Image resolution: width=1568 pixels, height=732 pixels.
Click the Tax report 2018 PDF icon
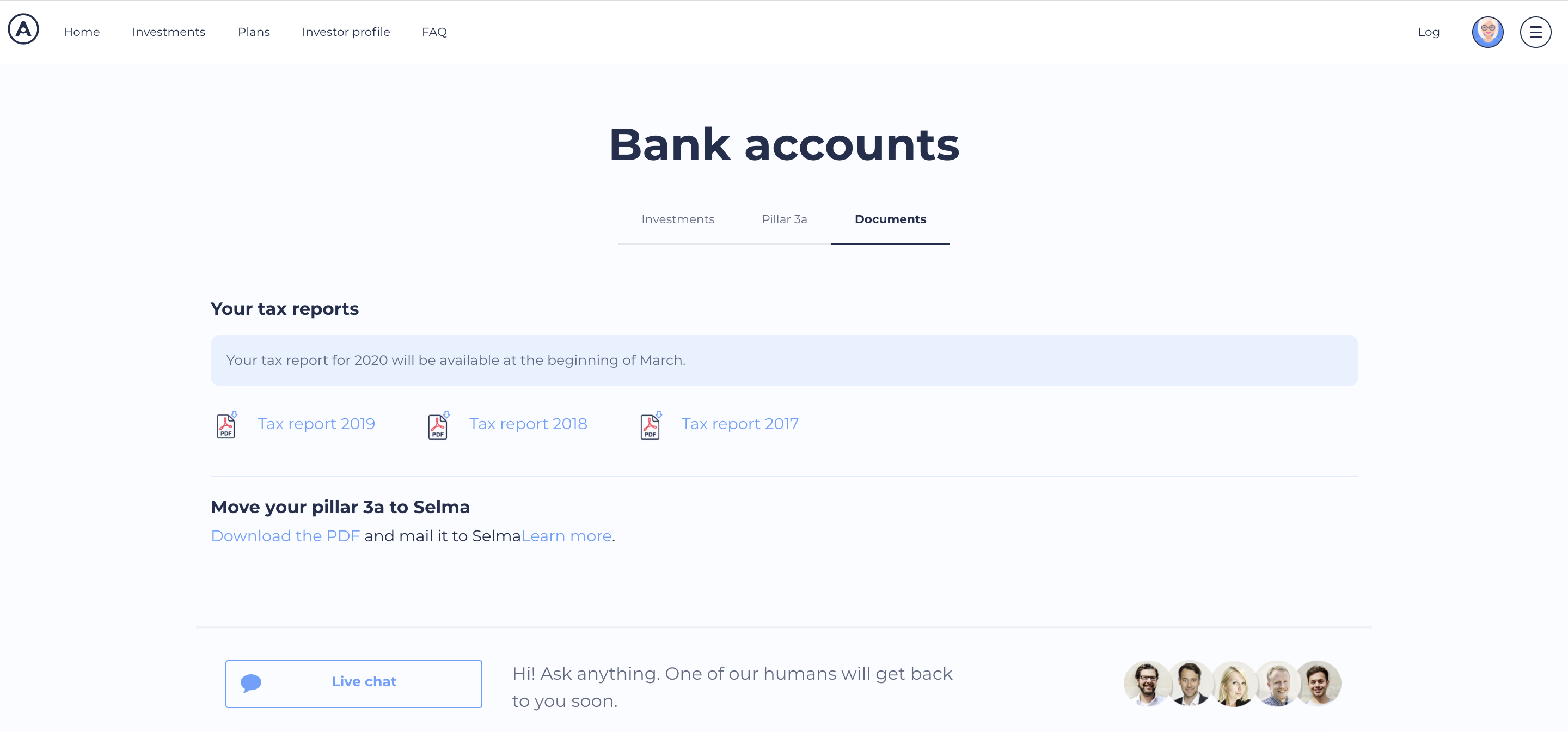point(437,424)
